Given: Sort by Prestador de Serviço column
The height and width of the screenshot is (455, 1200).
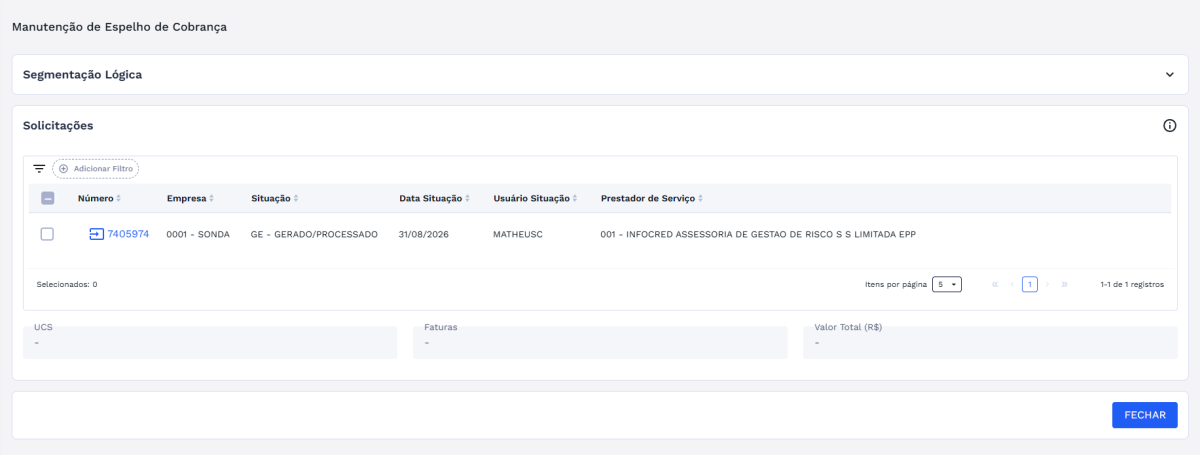Looking at the screenshot, I should pos(651,199).
